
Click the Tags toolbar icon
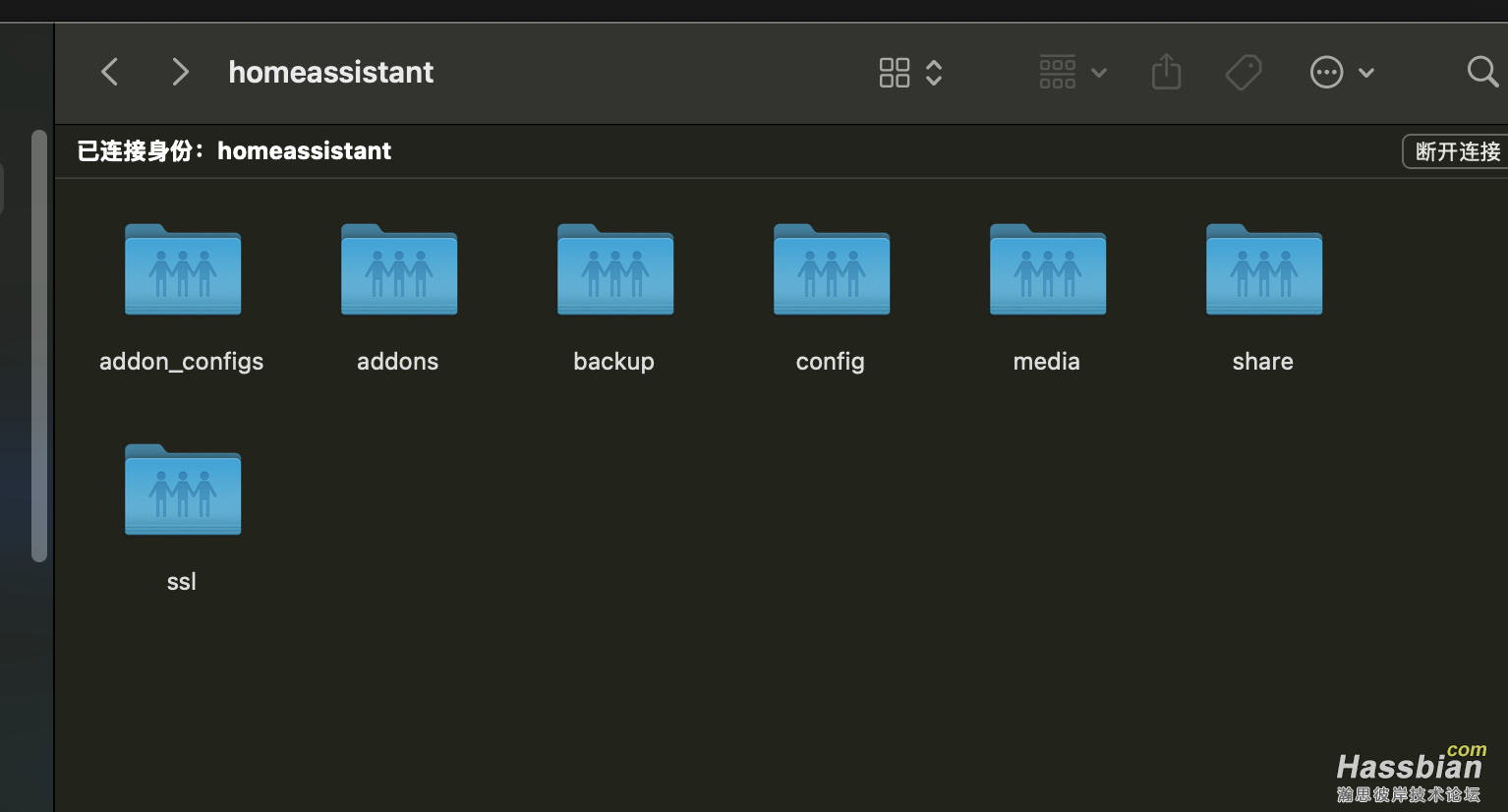click(x=1244, y=72)
